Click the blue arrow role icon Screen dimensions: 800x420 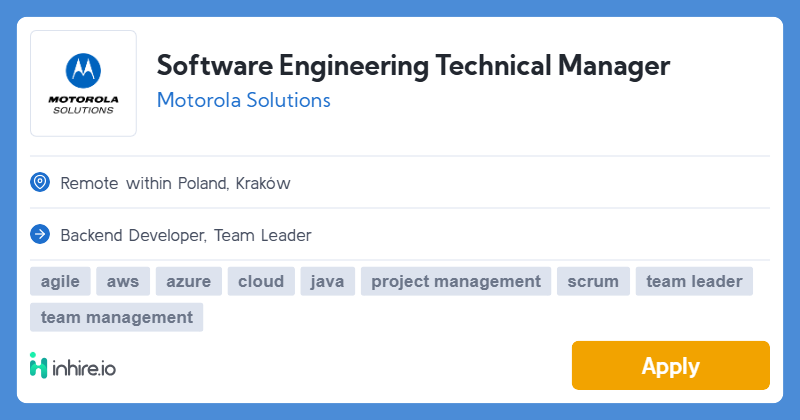40,234
